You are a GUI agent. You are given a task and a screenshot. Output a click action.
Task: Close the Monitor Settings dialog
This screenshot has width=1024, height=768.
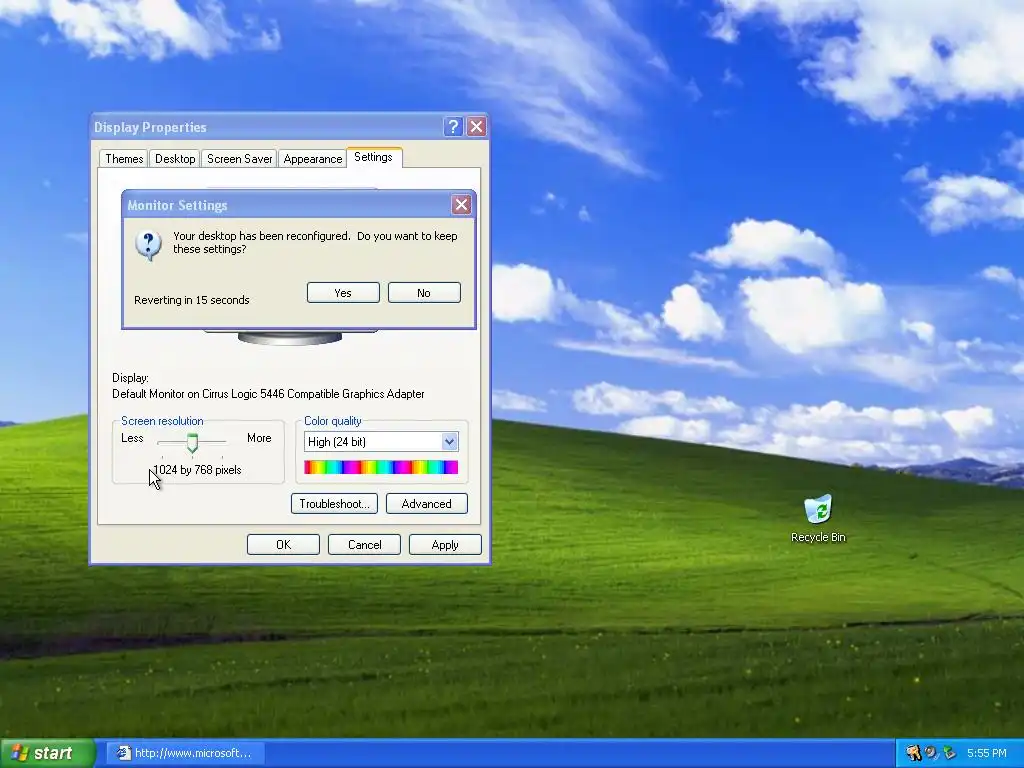(x=461, y=205)
